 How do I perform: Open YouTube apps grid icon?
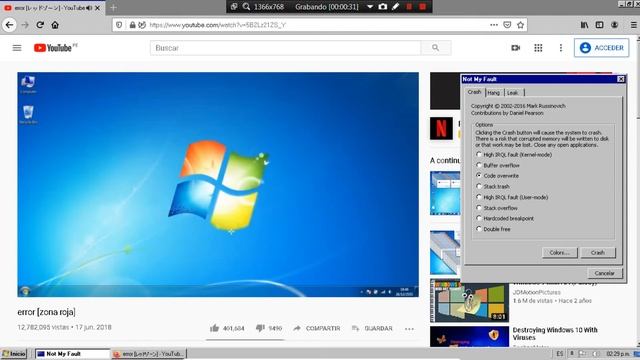538,48
